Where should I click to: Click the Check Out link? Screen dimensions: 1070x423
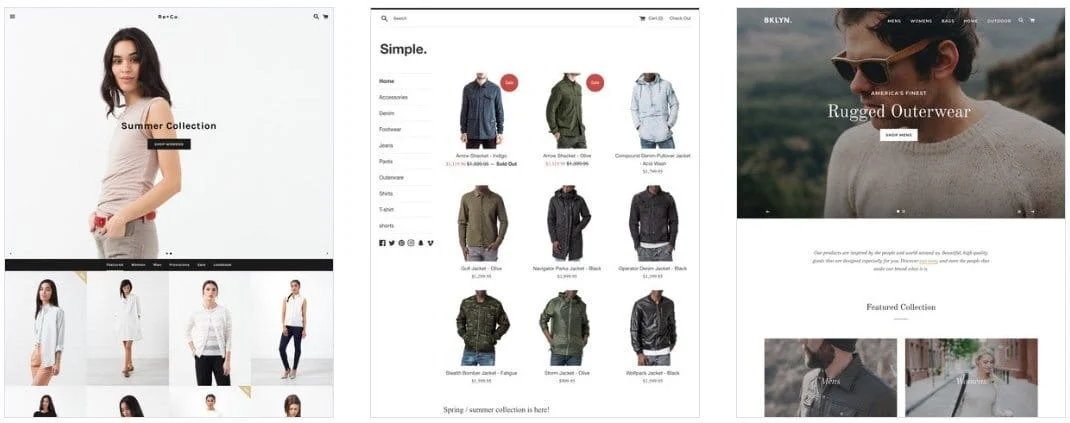(x=680, y=18)
